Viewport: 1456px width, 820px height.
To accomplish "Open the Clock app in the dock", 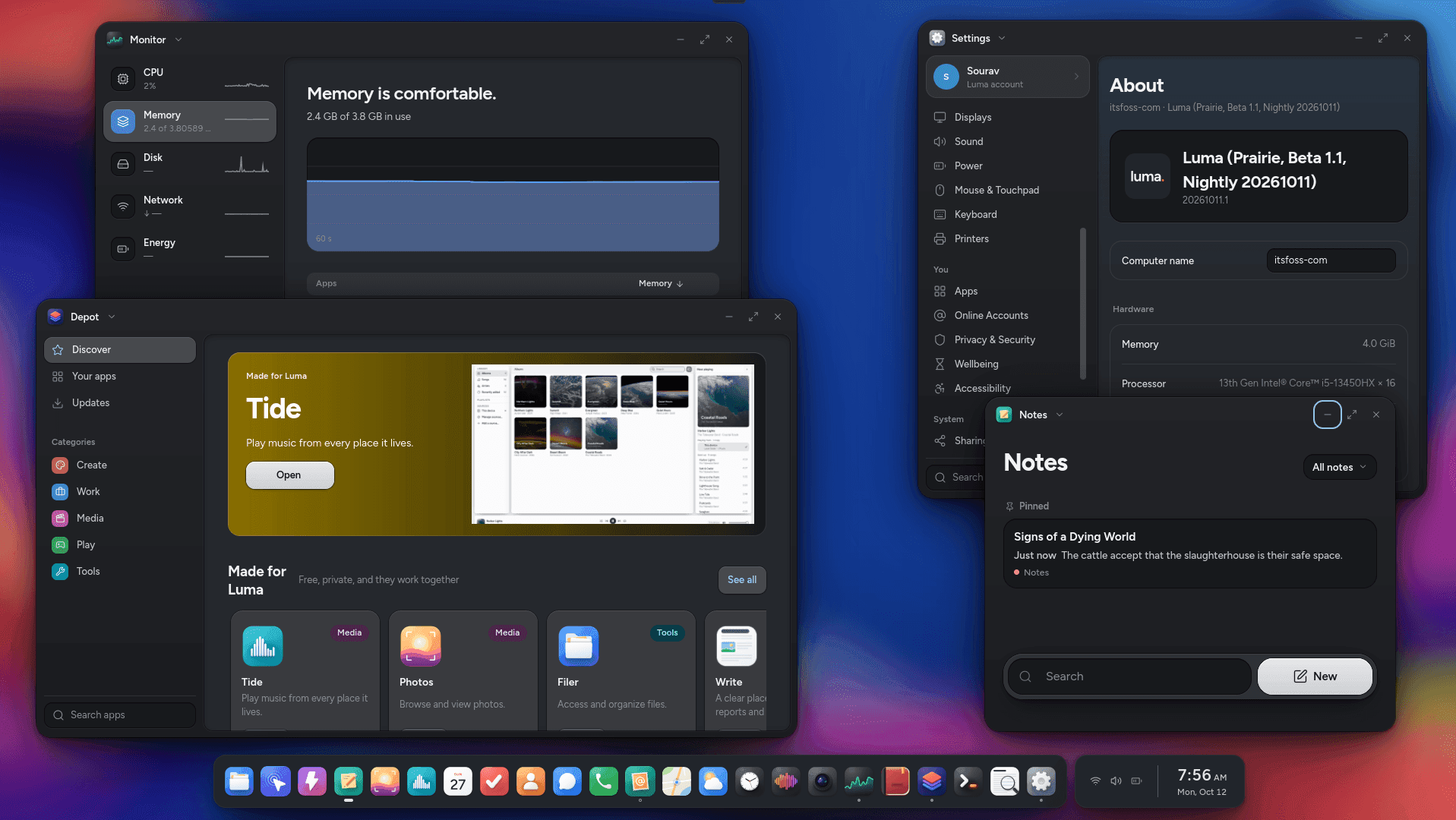I will click(x=750, y=781).
